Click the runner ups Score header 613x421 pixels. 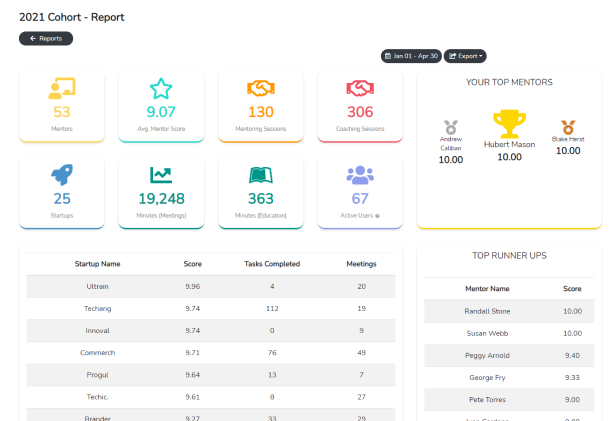click(x=572, y=288)
